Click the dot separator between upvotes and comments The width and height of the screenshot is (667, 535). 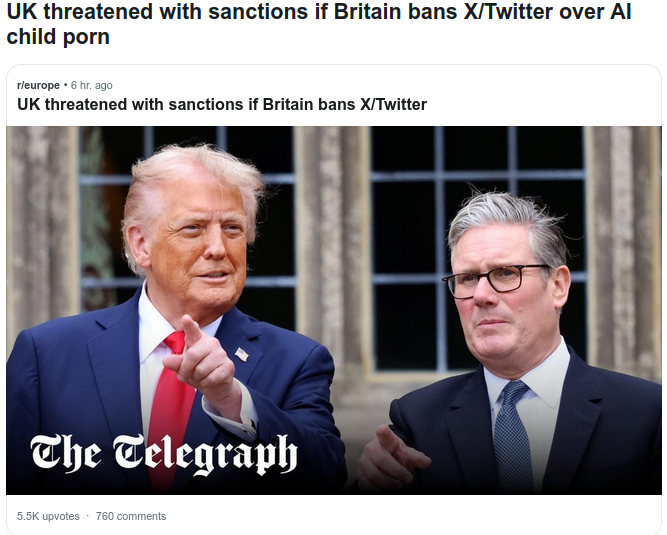tap(88, 516)
